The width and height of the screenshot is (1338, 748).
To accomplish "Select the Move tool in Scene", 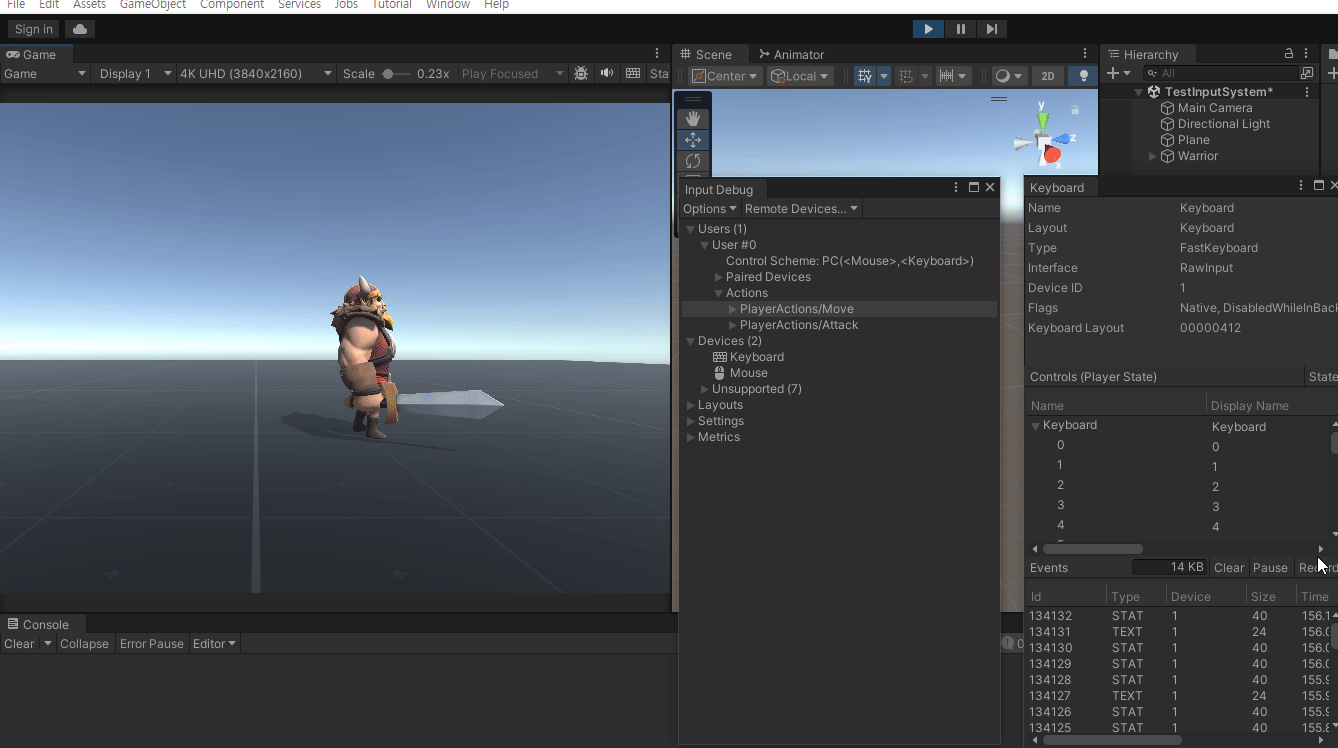I will click(693, 140).
